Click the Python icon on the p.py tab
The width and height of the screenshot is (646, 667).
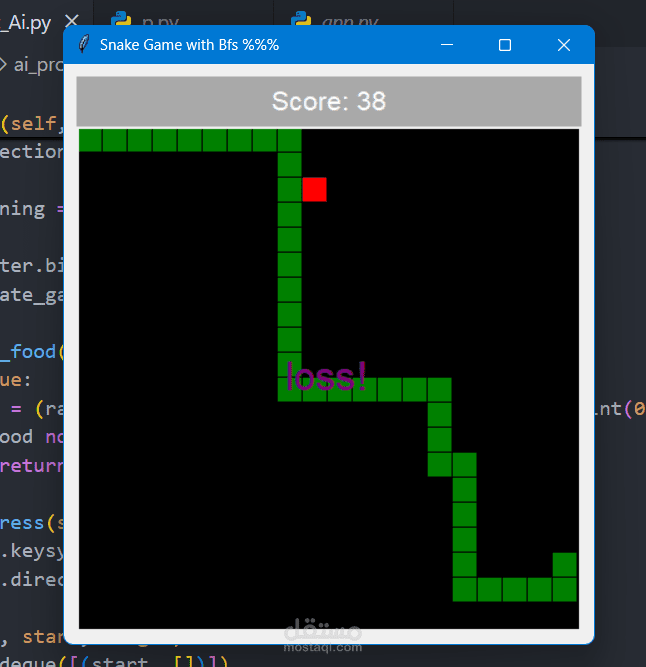pos(121,19)
